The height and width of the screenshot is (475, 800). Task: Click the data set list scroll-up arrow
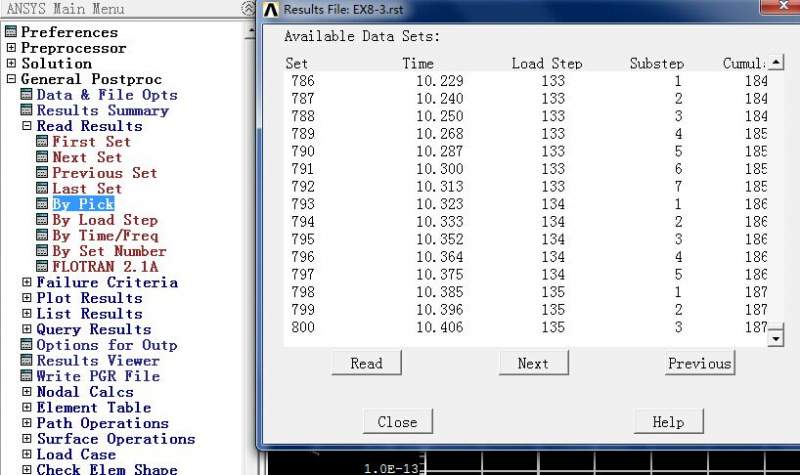[776, 63]
